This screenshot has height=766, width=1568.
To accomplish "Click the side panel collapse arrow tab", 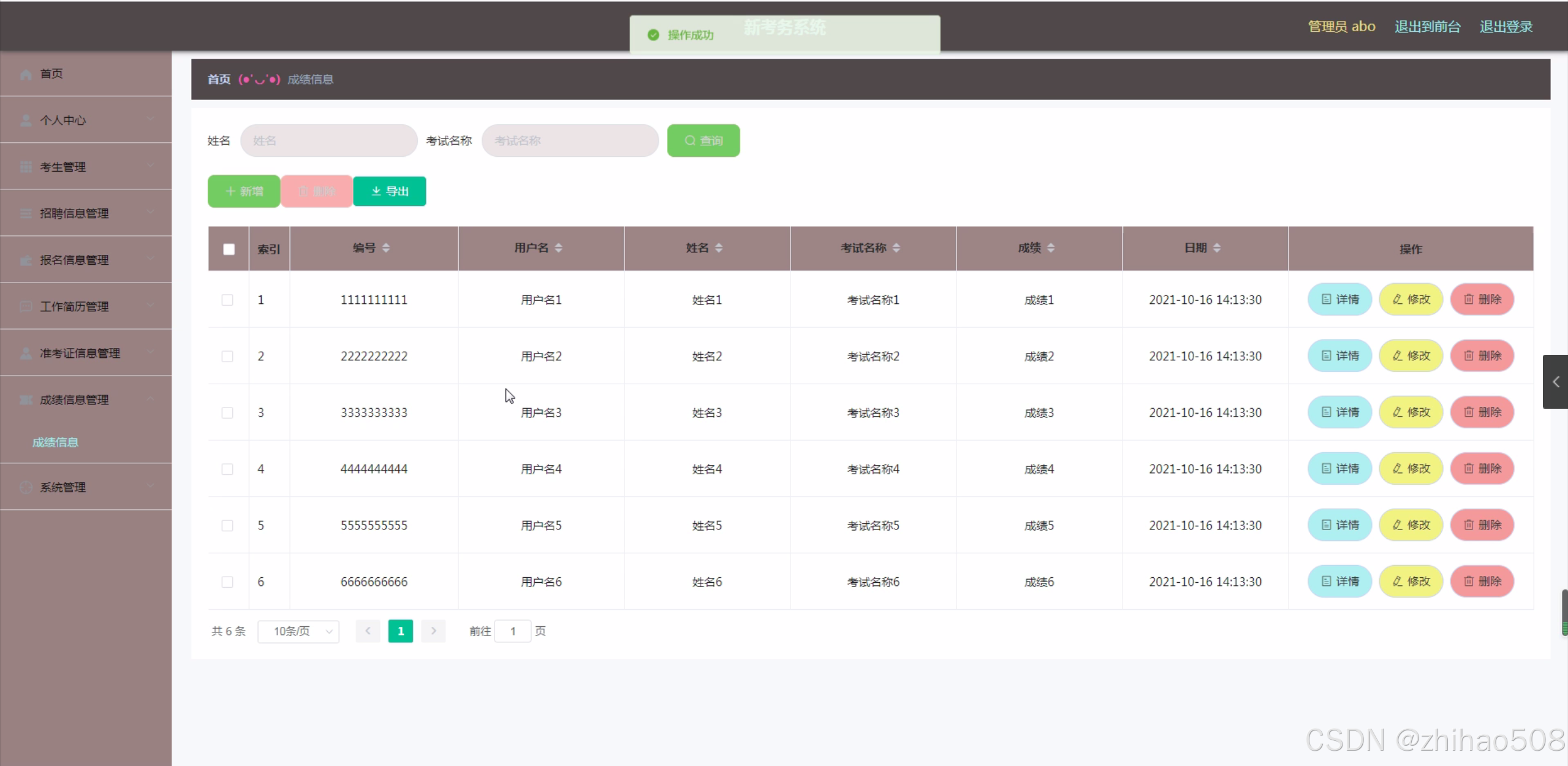I will coord(1555,382).
